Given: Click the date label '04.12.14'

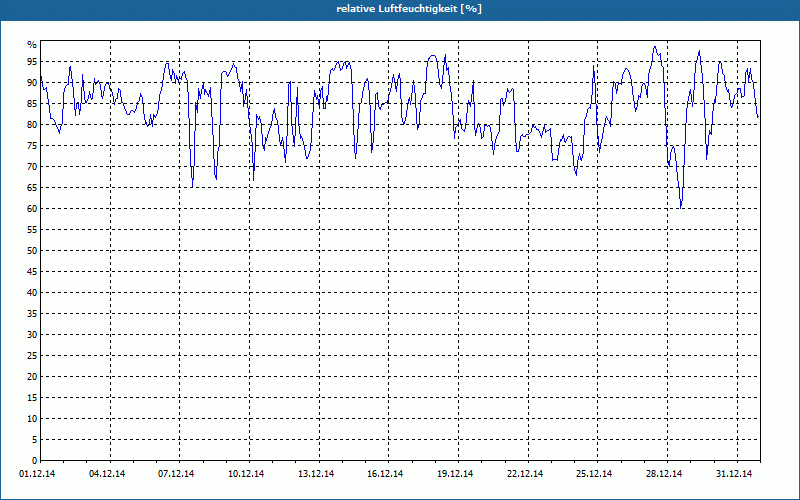Looking at the screenshot, I should [x=107, y=474].
